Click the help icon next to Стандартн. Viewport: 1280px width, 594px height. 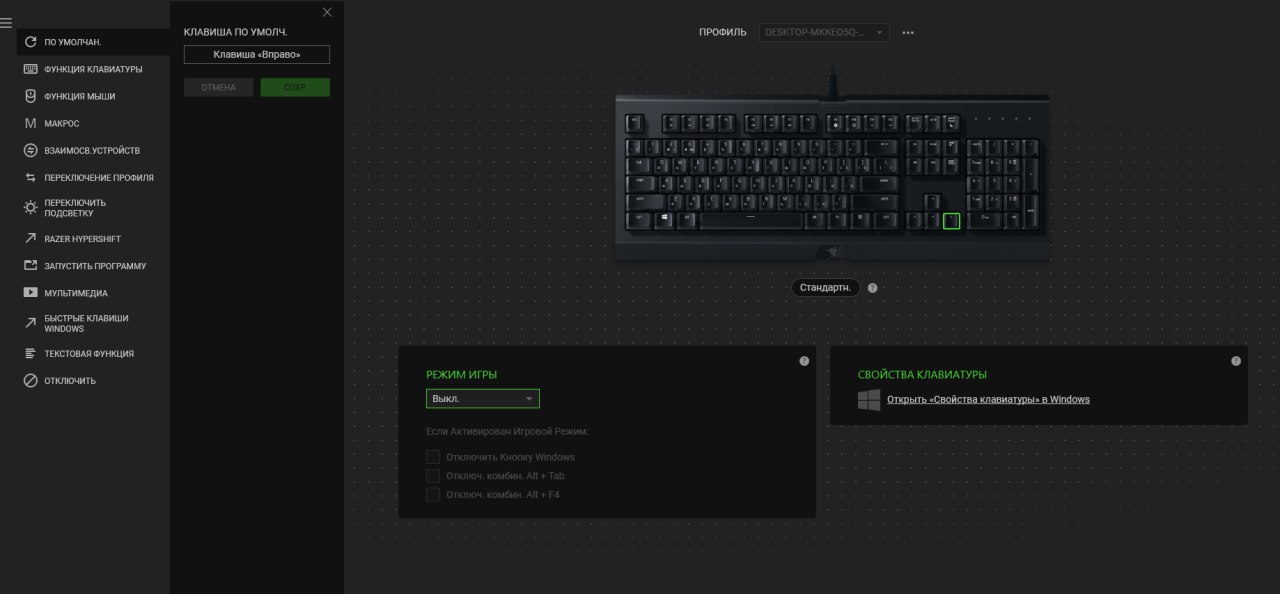873,288
